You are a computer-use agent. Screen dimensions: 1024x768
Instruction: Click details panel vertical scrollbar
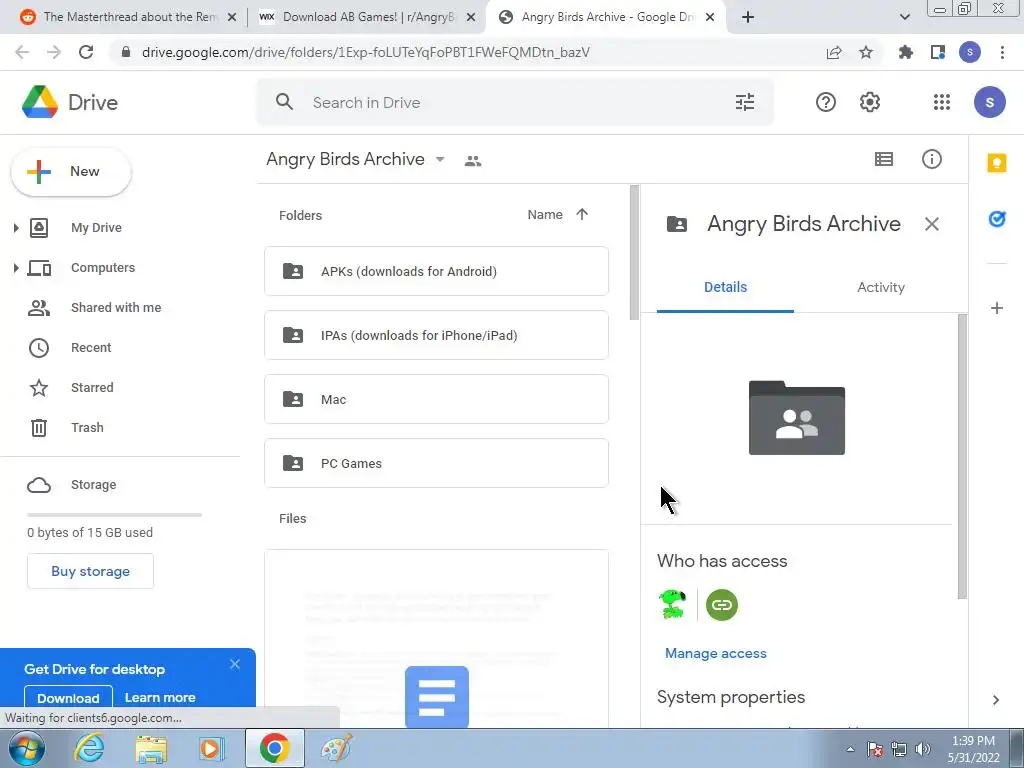tap(962, 457)
